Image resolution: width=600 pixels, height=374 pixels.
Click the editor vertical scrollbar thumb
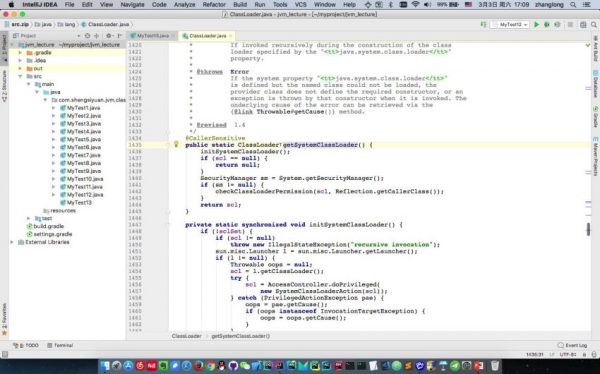(x=589, y=229)
